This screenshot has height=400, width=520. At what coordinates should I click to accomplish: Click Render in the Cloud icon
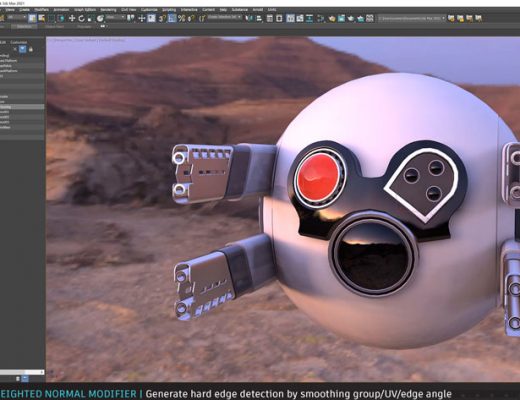coord(360,18)
